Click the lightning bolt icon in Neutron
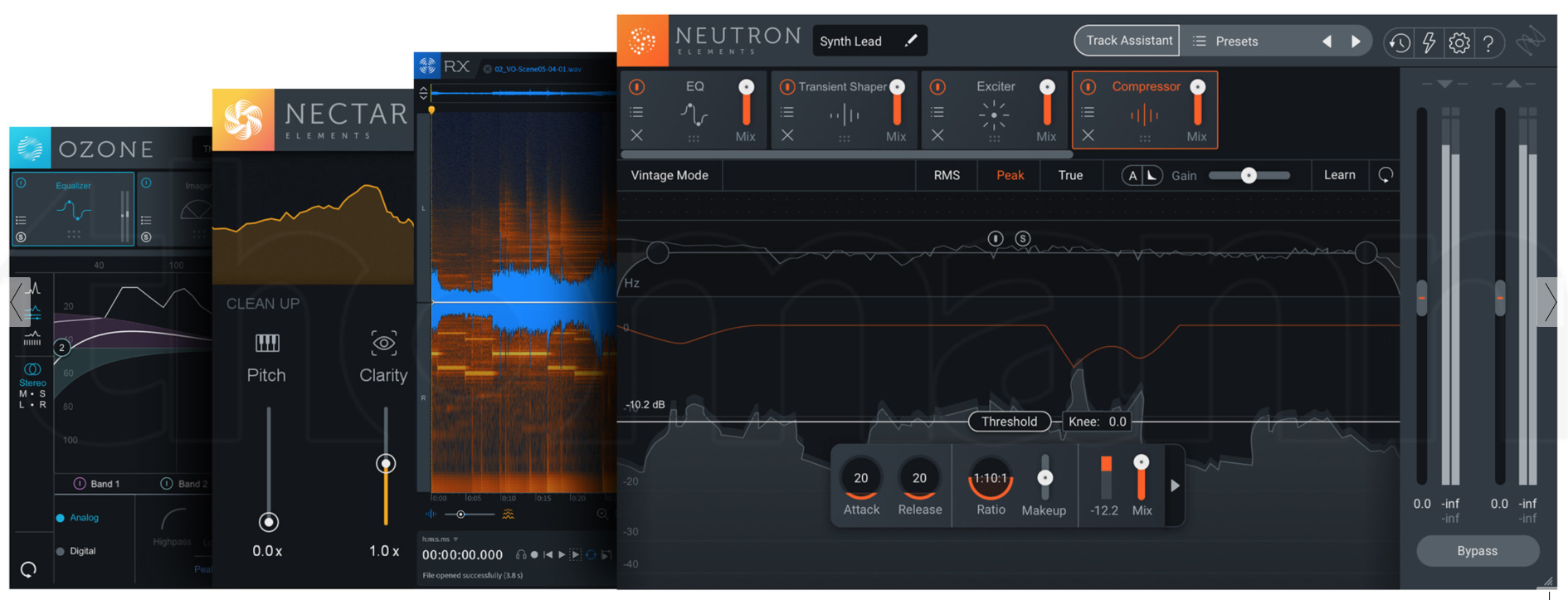The height and width of the screenshot is (600, 1568). pos(1429,42)
